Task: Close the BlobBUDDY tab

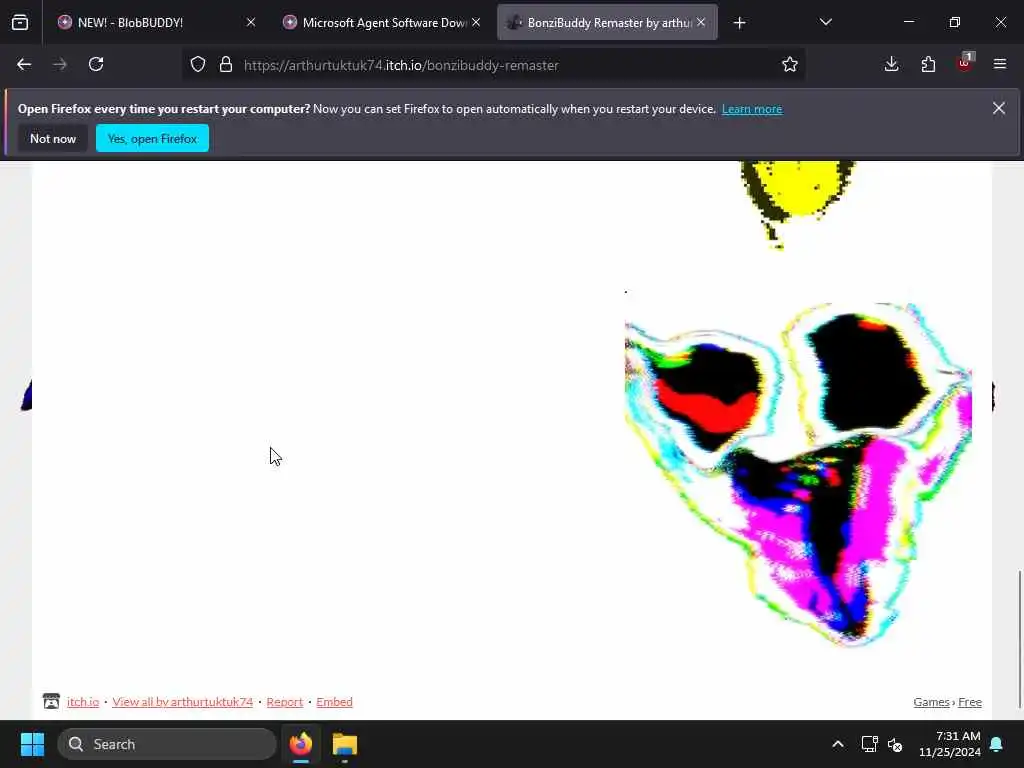Action: pyautogui.click(x=251, y=23)
